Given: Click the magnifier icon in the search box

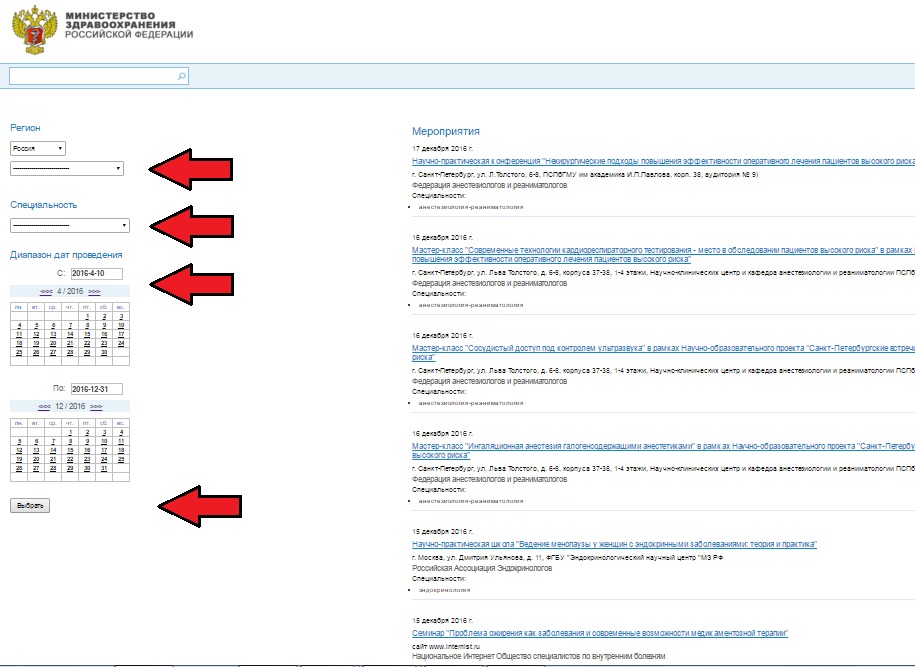Looking at the screenshot, I should click(x=181, y=76).
